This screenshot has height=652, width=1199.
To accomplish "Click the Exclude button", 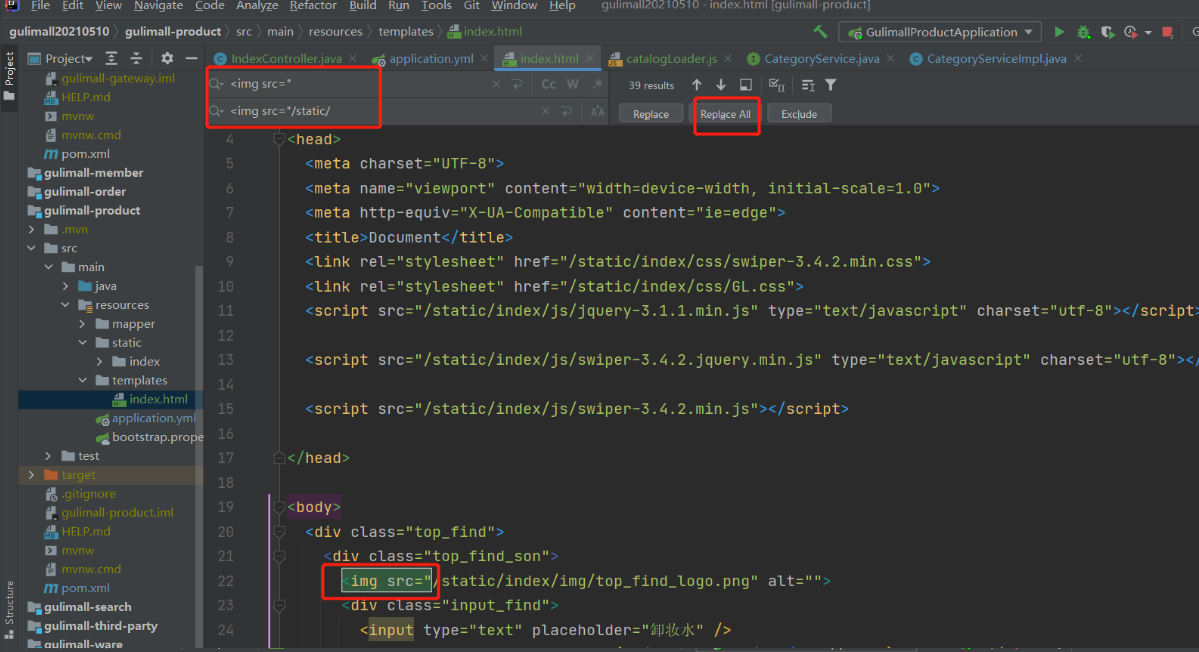I will click(x=799, y=114).
